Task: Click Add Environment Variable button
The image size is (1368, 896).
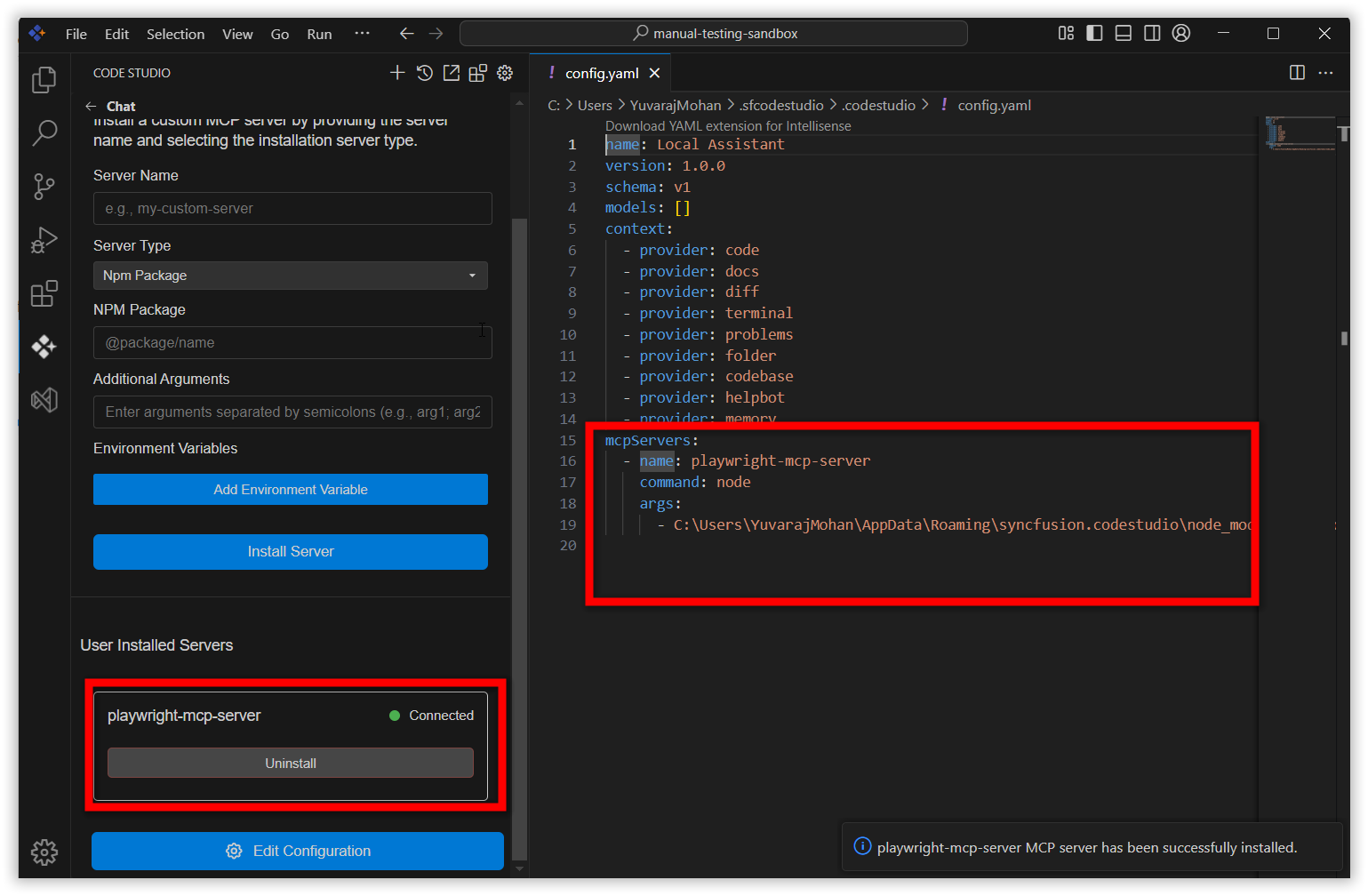Action: pyautogui.click(x=291, y=489)
